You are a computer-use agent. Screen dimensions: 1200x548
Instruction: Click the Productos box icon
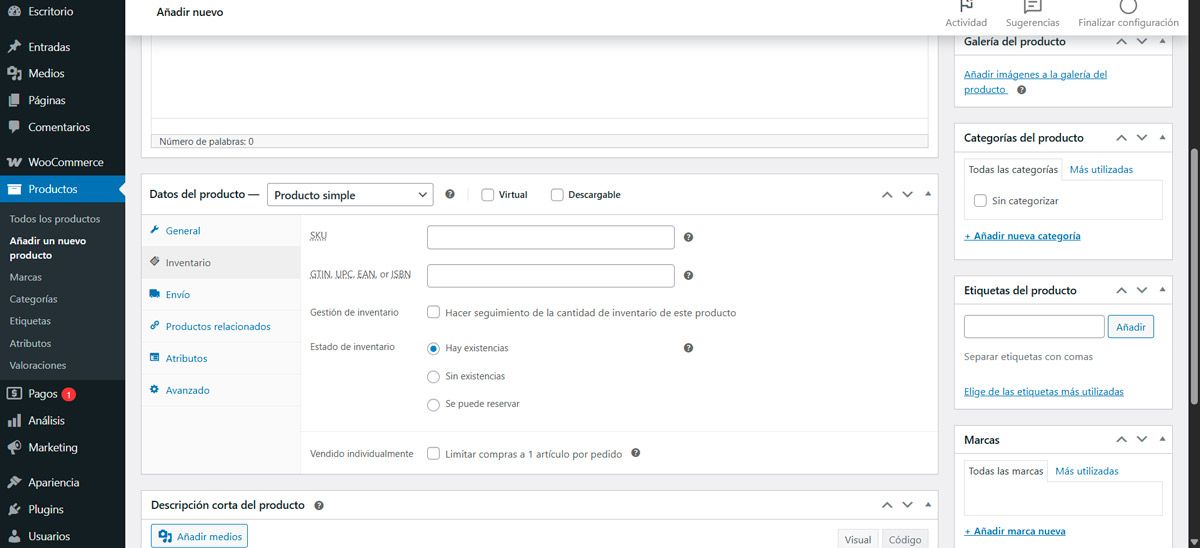click(x=14, y=189)
